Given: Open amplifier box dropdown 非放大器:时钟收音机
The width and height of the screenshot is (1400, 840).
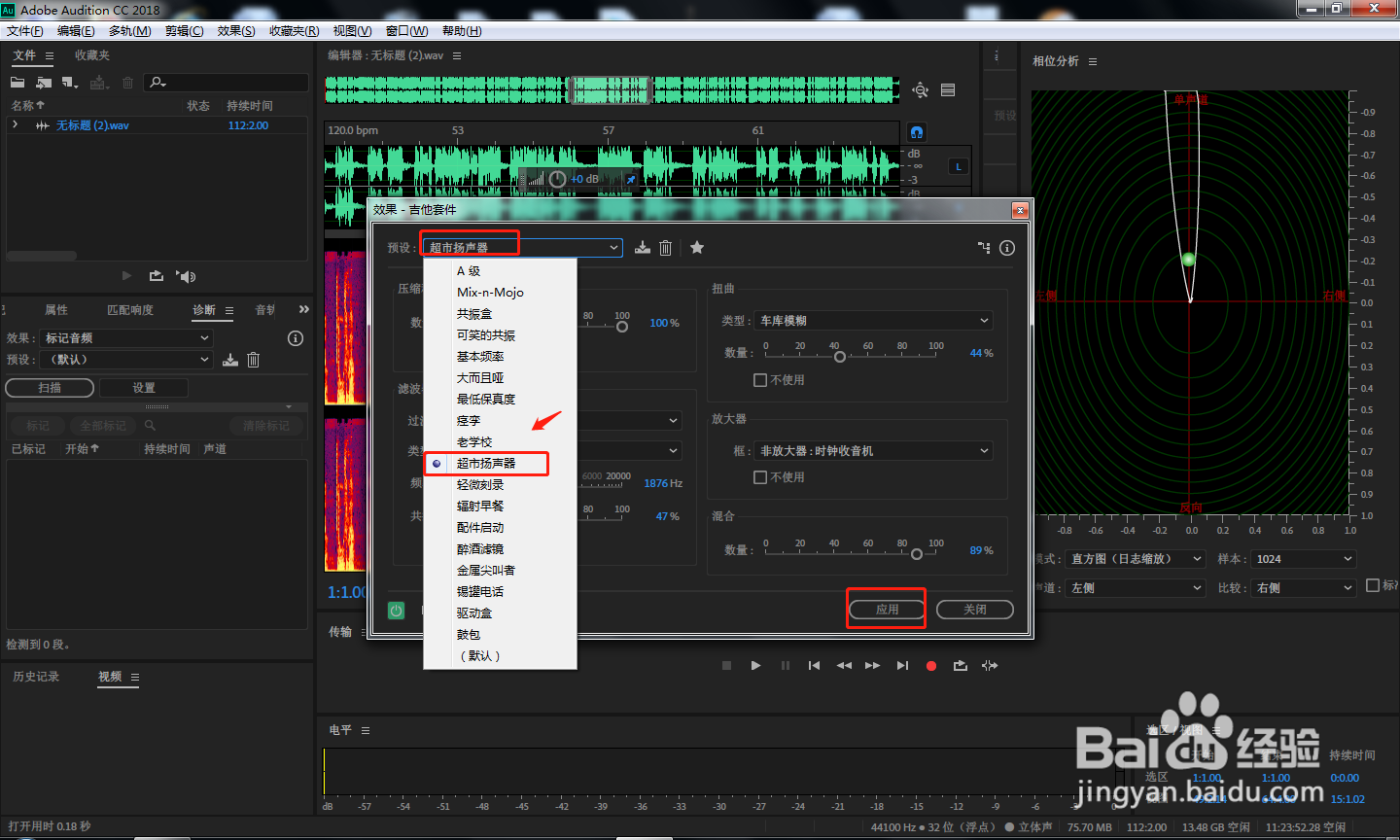Looking at the screenshot, I should point(873,451).
